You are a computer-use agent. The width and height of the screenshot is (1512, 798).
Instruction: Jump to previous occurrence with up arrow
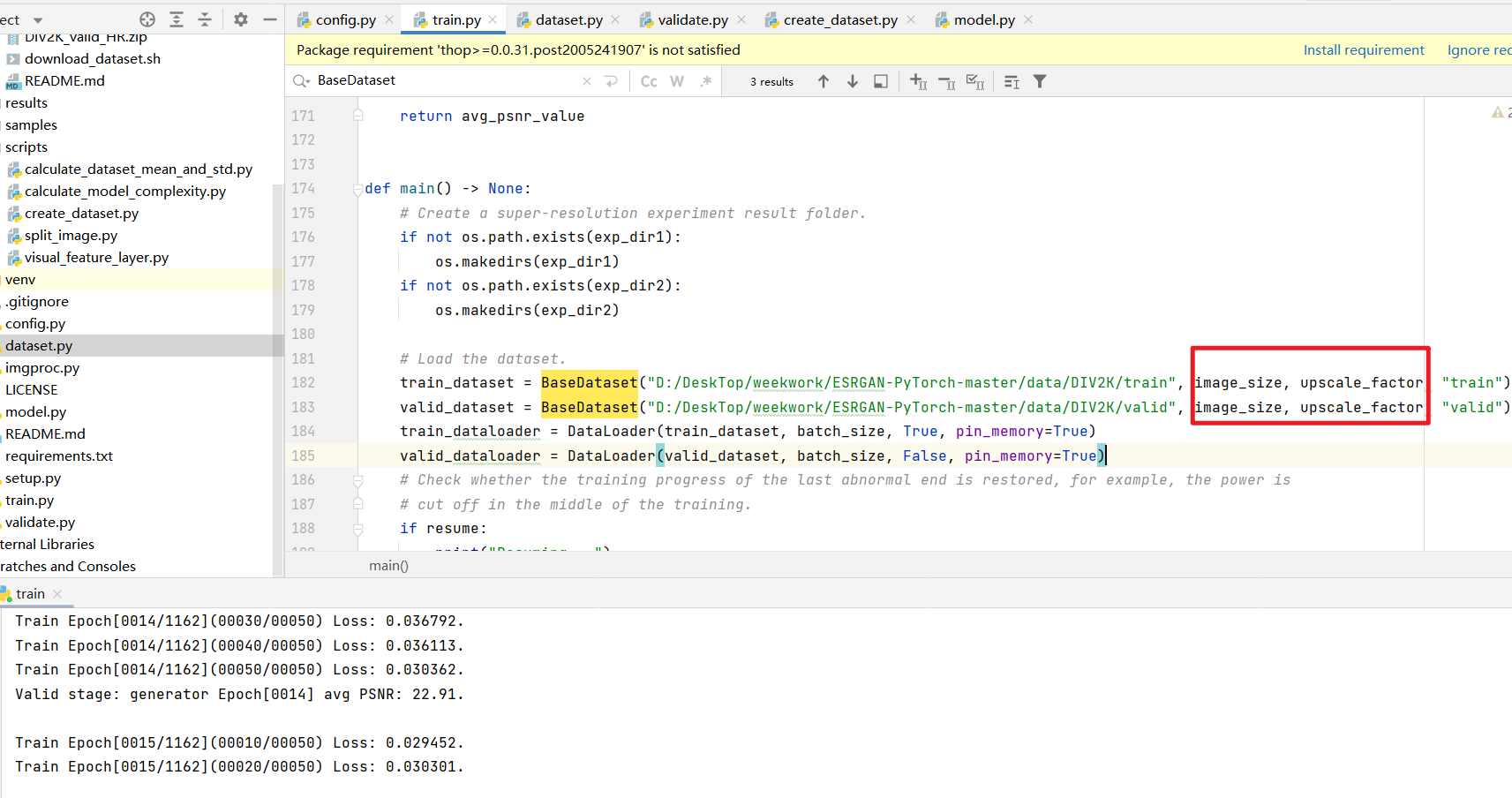(x=824, y=80)
